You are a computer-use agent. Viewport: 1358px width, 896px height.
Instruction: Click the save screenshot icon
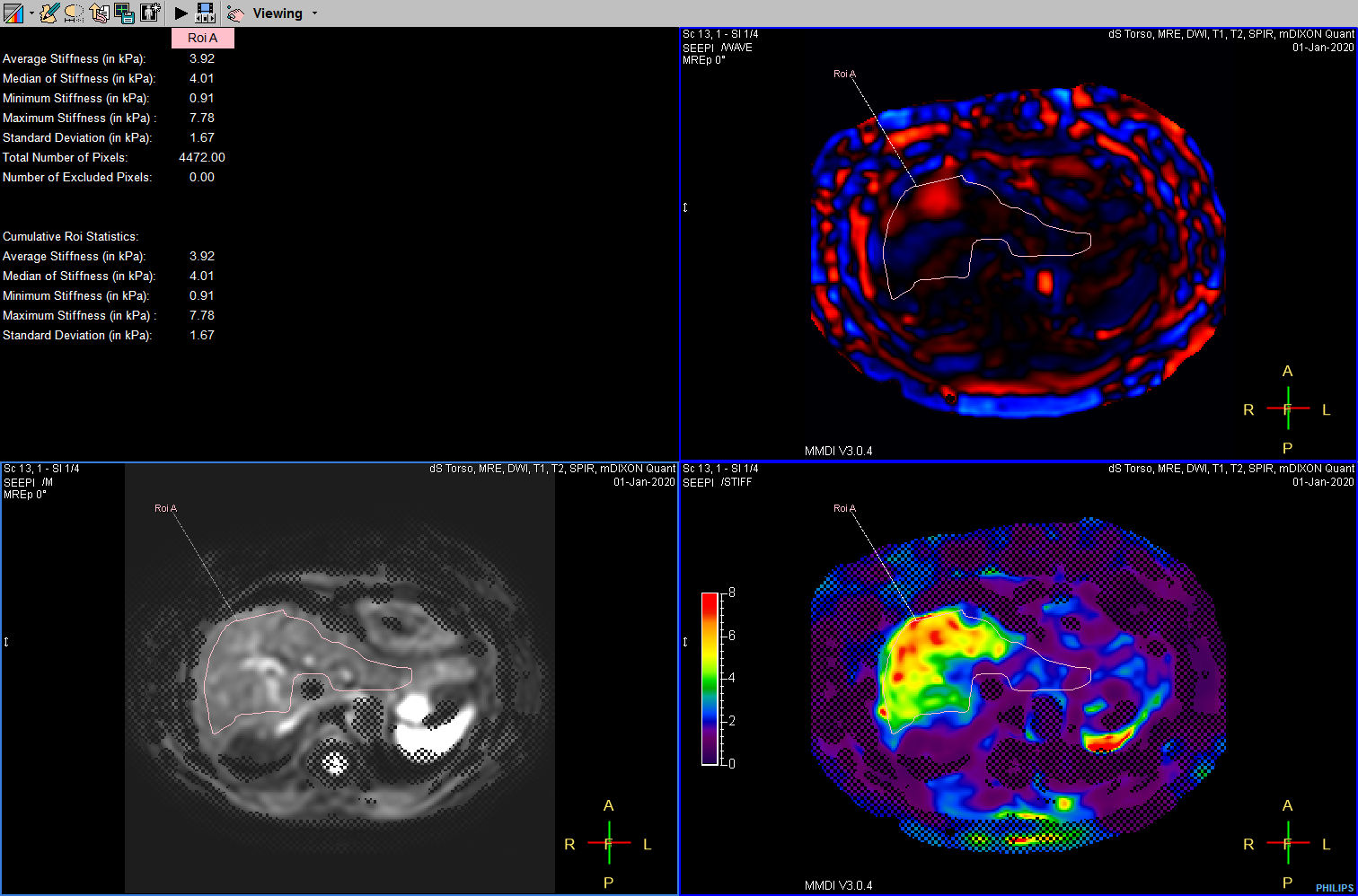click(x=123, y=13)
